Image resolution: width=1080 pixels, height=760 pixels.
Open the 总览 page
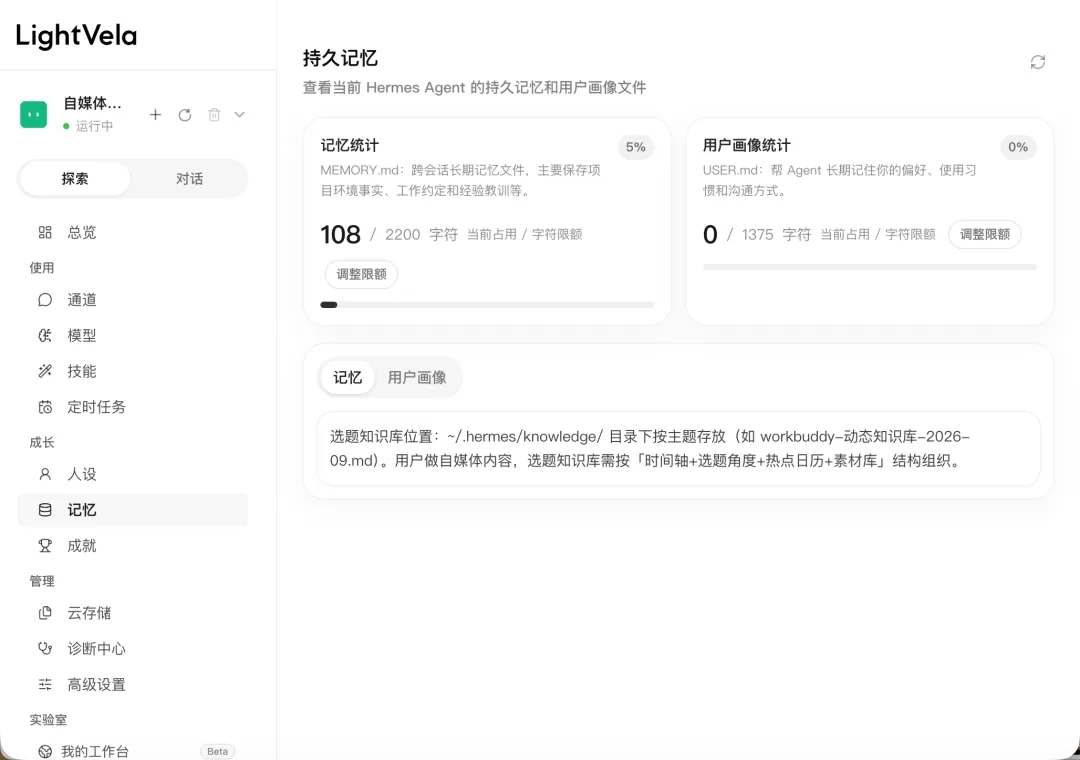coord(132,233)
